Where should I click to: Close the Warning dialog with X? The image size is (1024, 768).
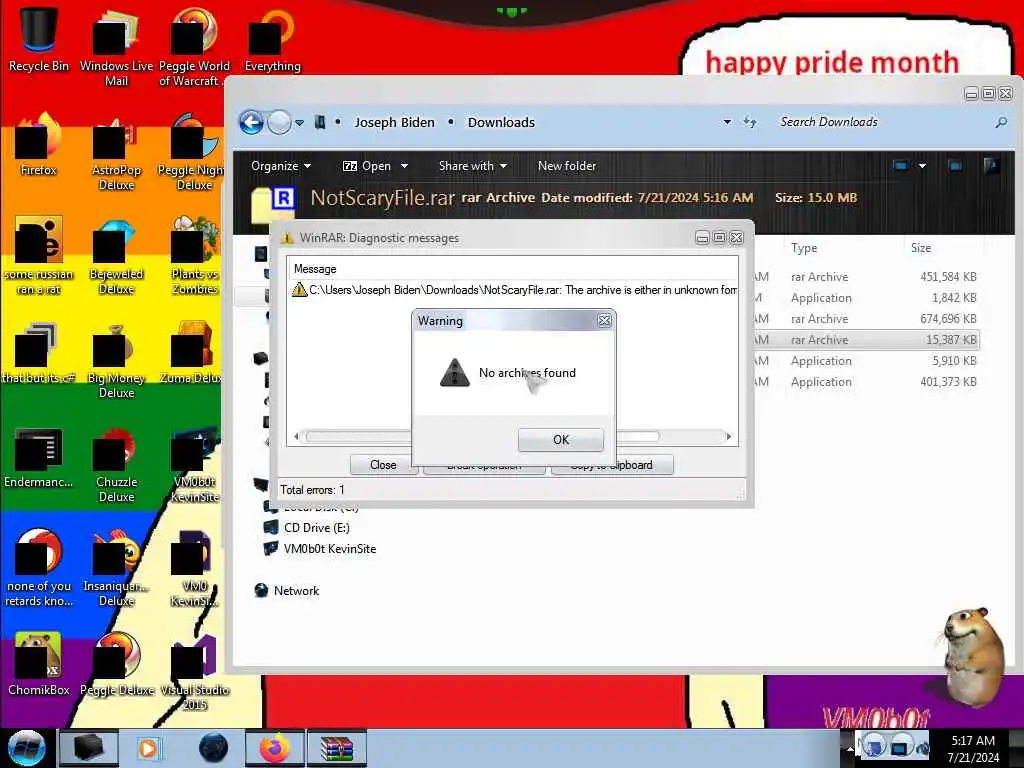605,321
